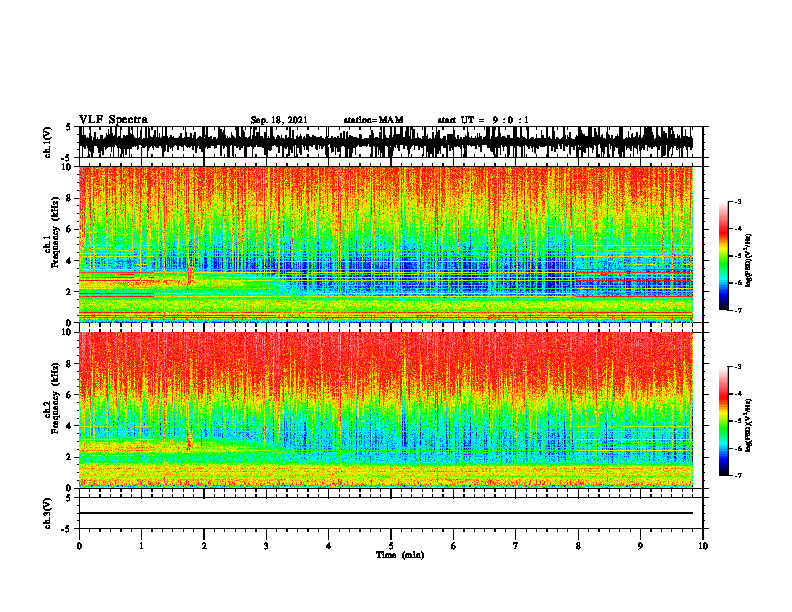
Task: Click time axis tick label "1"
Action: (x=141, y=546)
